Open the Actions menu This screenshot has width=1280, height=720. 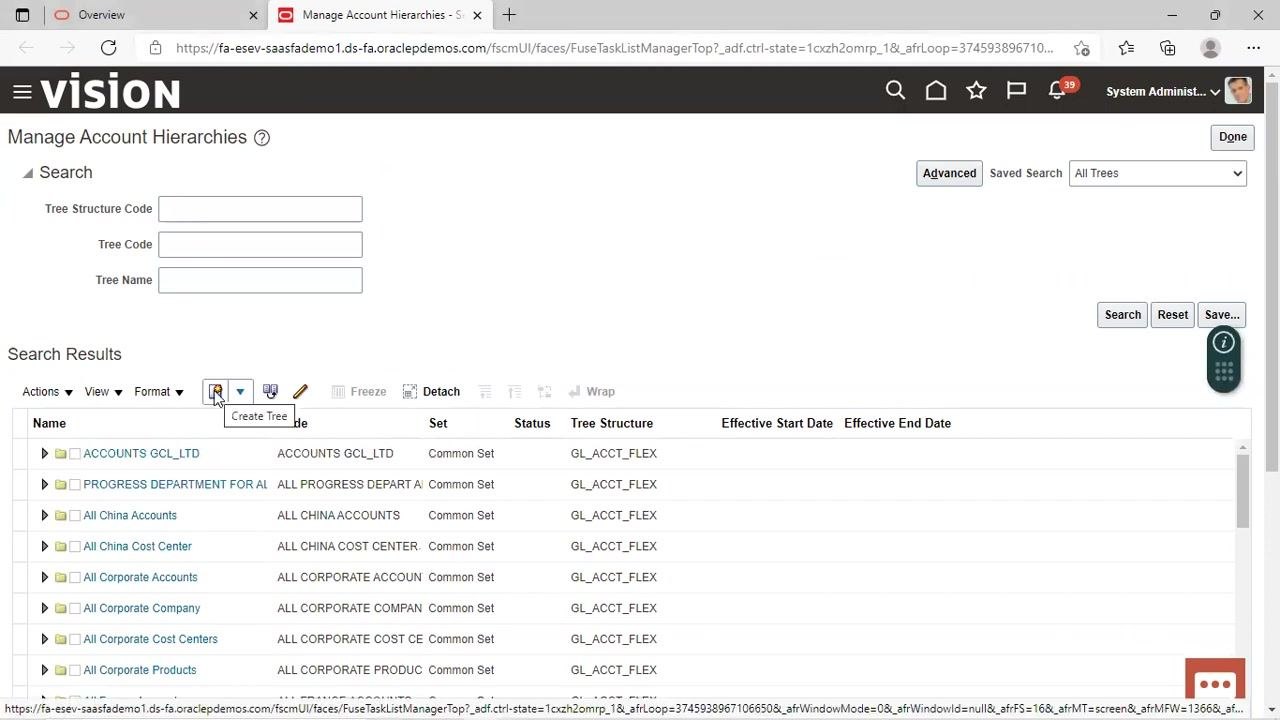pyautogui.click(x=47, y=392)
